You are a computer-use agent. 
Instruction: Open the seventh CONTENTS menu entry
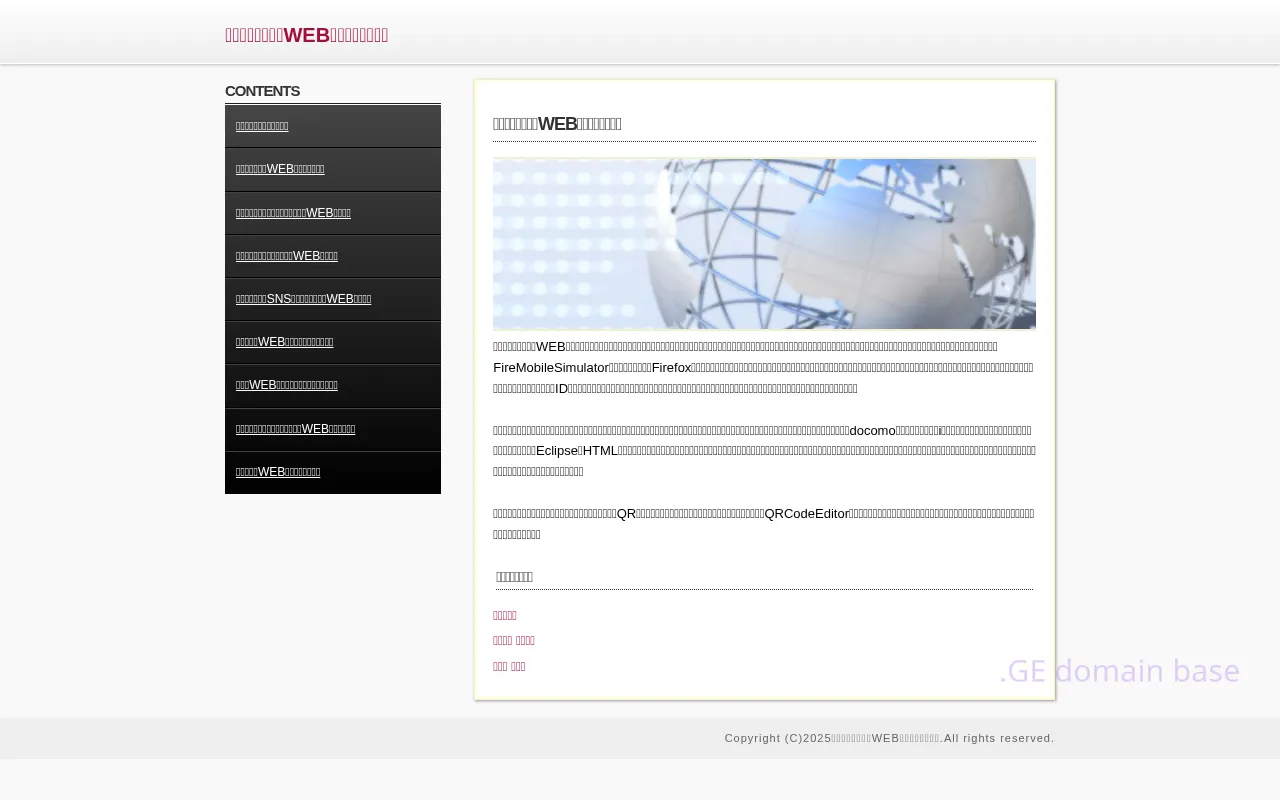[287, 385]
